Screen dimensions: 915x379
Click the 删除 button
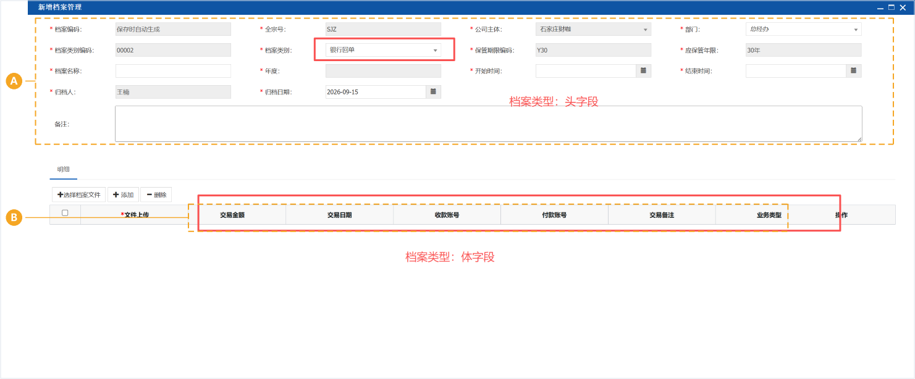(156, 195)
